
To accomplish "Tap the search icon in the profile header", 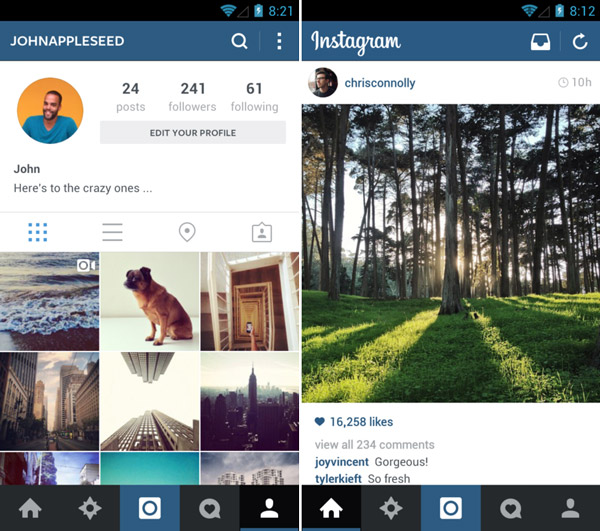I will click(x=239, y=41).
